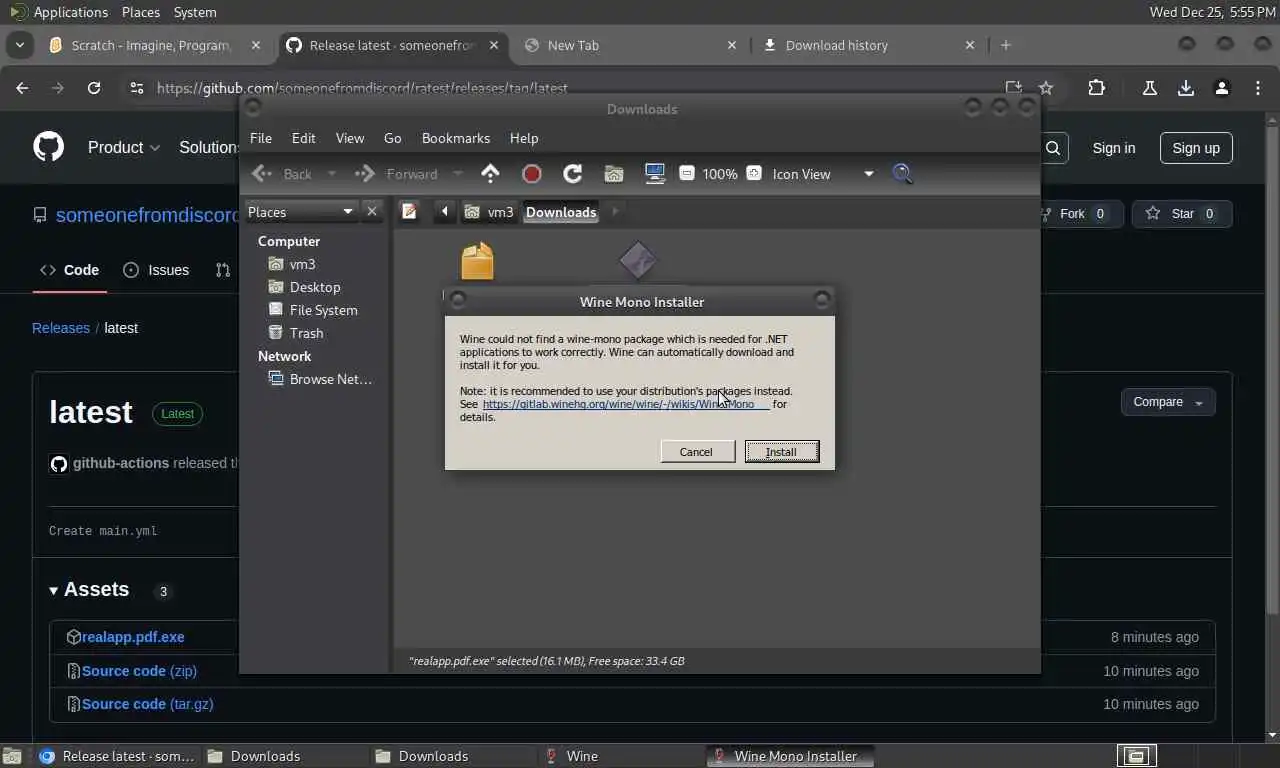Switch to the New Tab browser tab
1280x768 pixels.
(x=630, y=45)
